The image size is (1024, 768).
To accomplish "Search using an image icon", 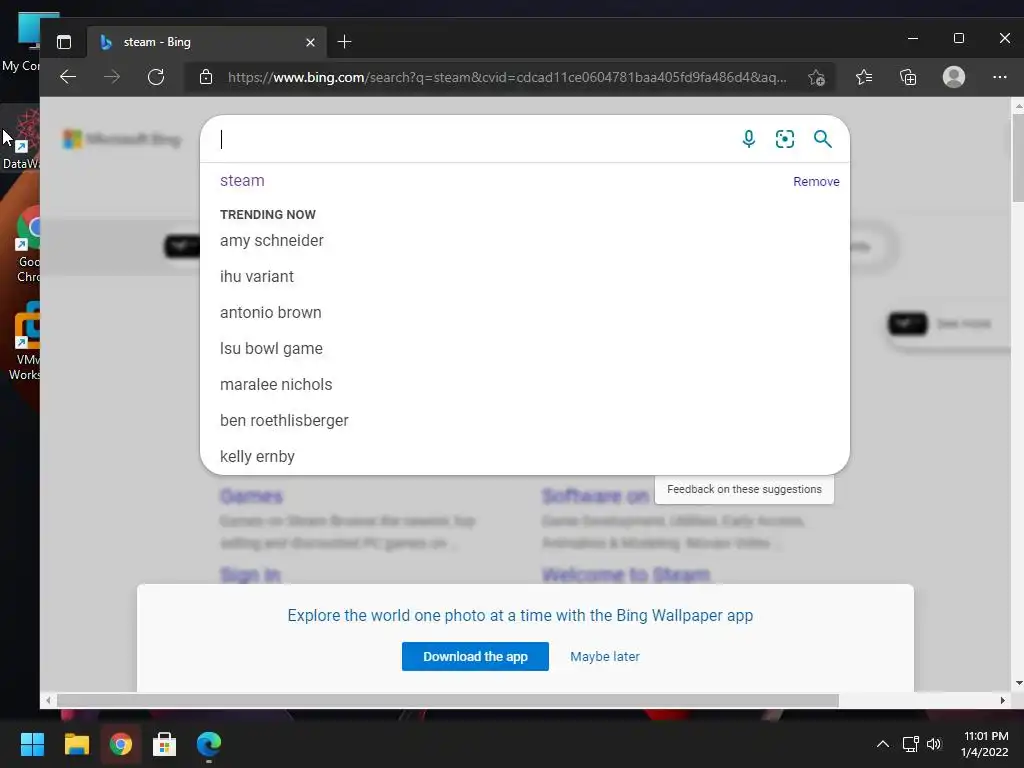I will pyautogui.click(x=784, y=138).
